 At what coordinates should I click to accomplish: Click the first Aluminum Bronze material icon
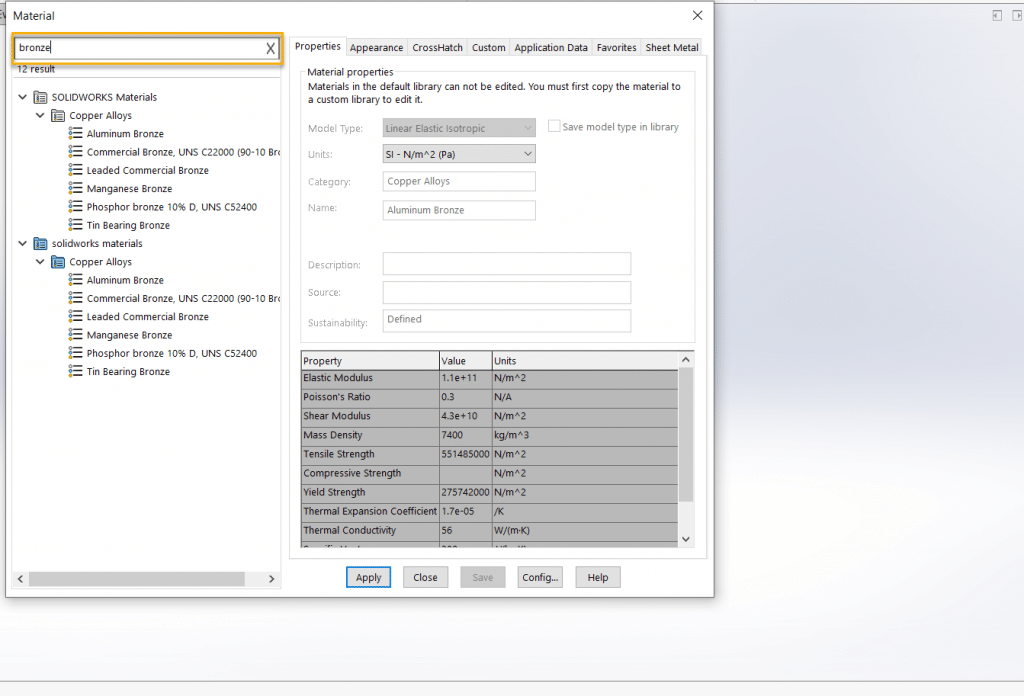click(x=75, y=133)
